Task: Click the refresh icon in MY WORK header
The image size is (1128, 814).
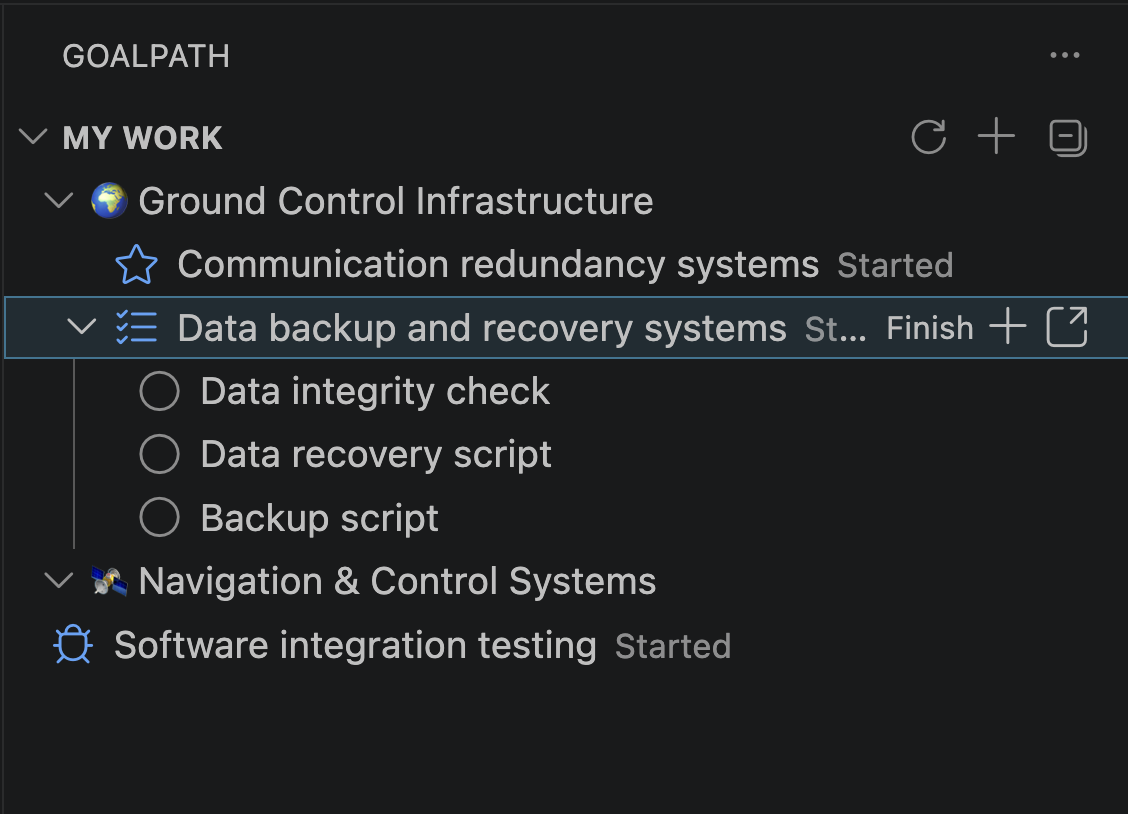Action: click(928, 138)
